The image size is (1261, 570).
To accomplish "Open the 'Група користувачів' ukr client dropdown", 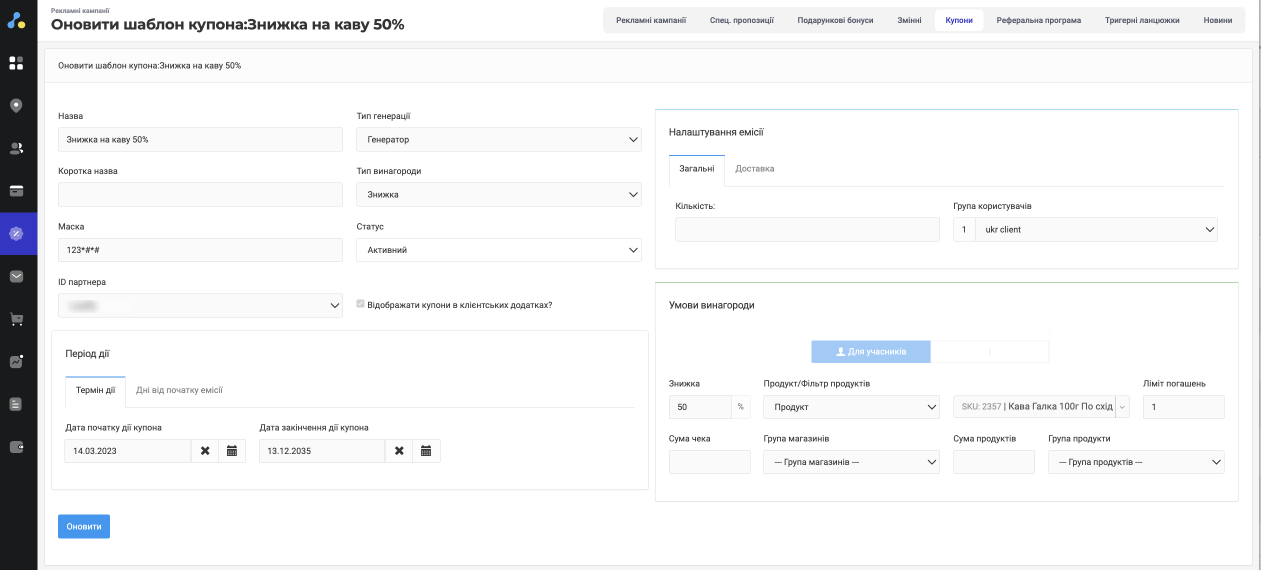I will point(1096,230).
